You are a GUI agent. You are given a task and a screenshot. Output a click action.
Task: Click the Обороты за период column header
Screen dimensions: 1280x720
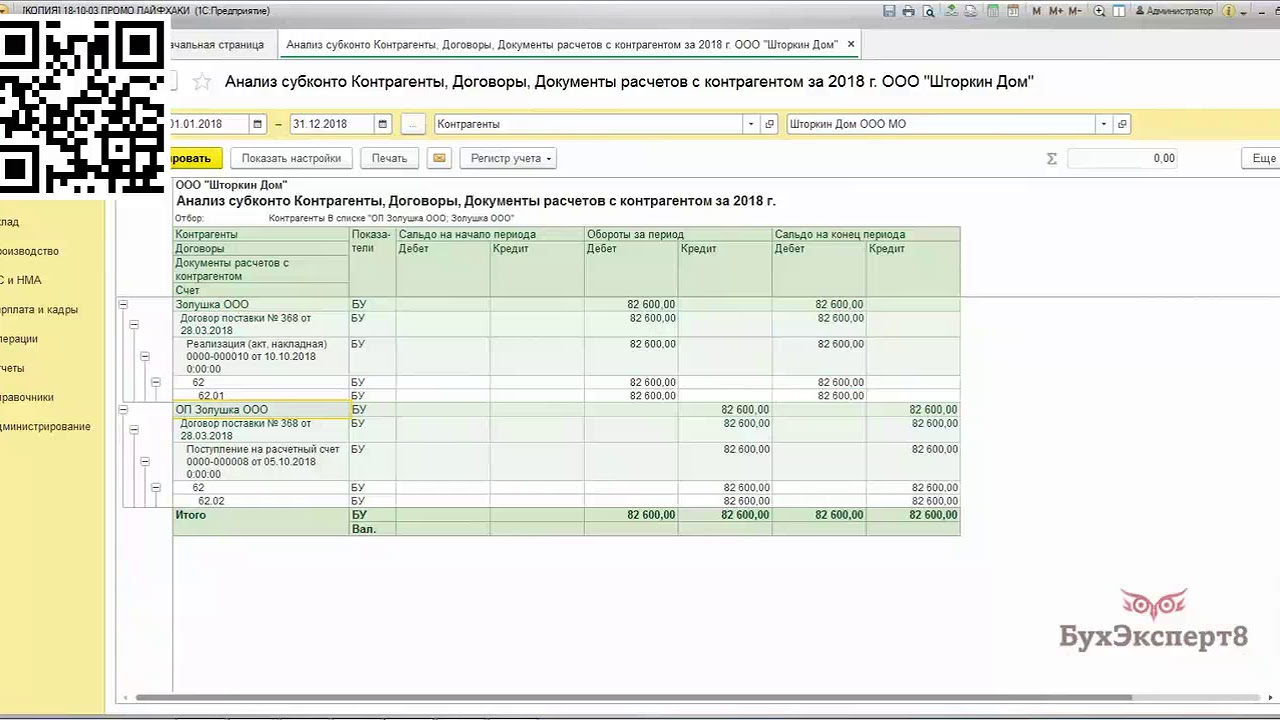point(678,234)
